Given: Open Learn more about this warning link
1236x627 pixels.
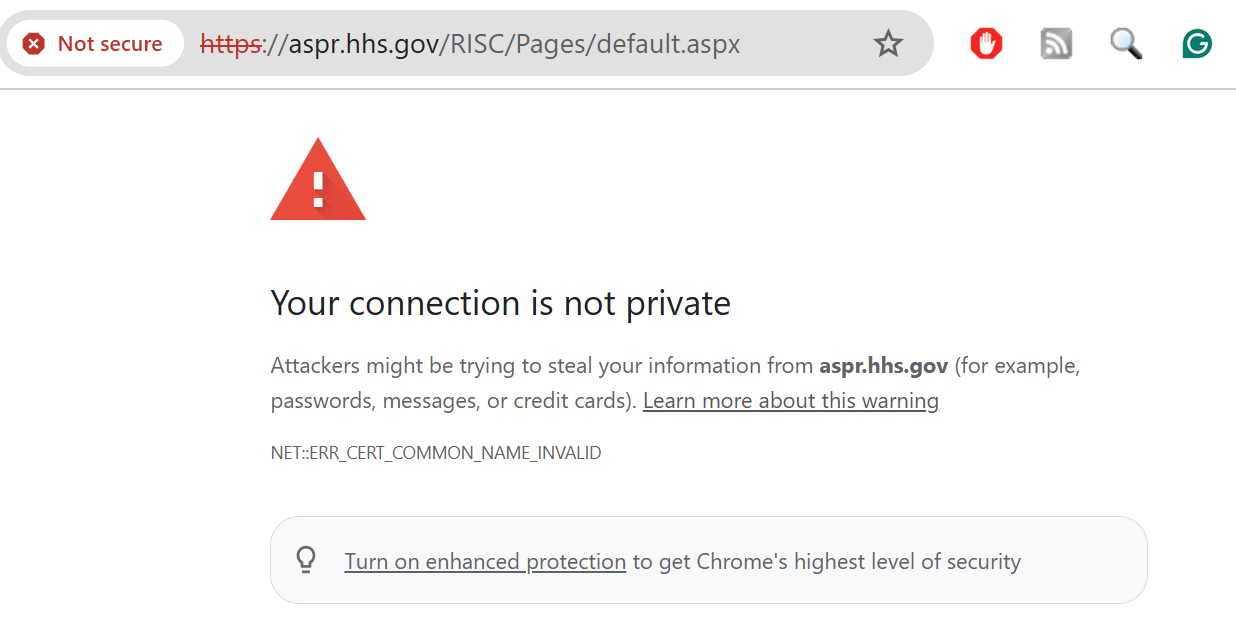Looking at the screenshot, I should [790, 401].
